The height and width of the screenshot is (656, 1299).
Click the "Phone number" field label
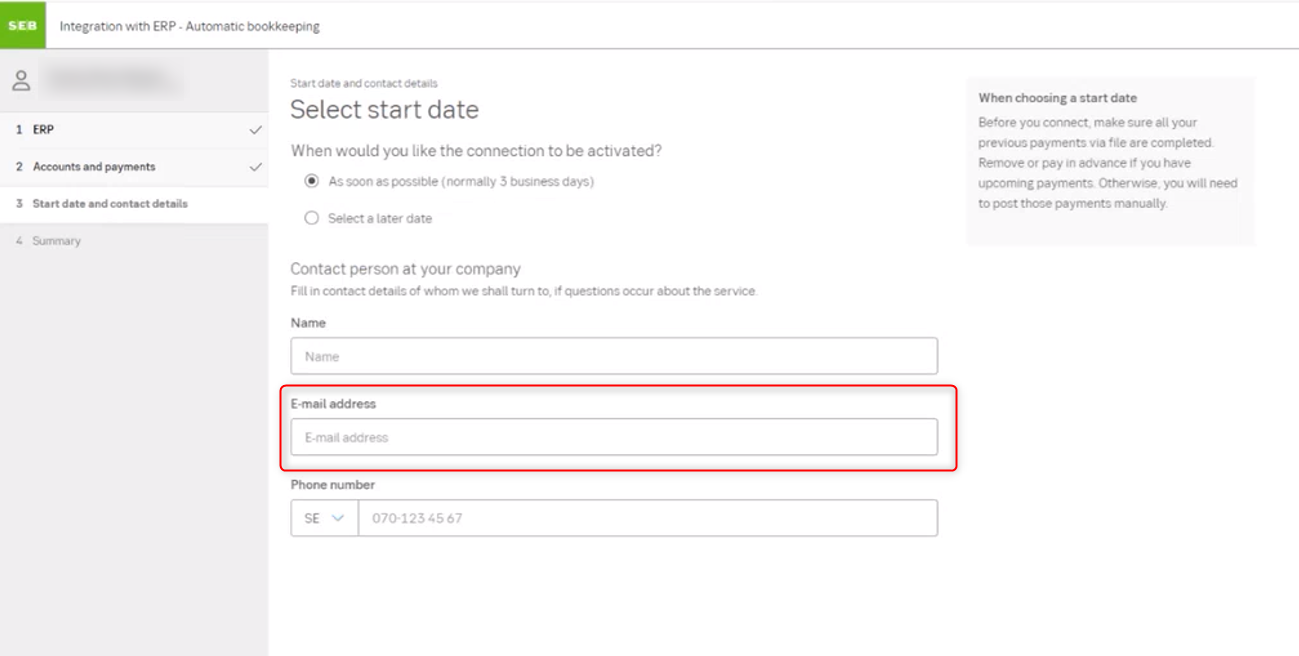tap(332, 485)
